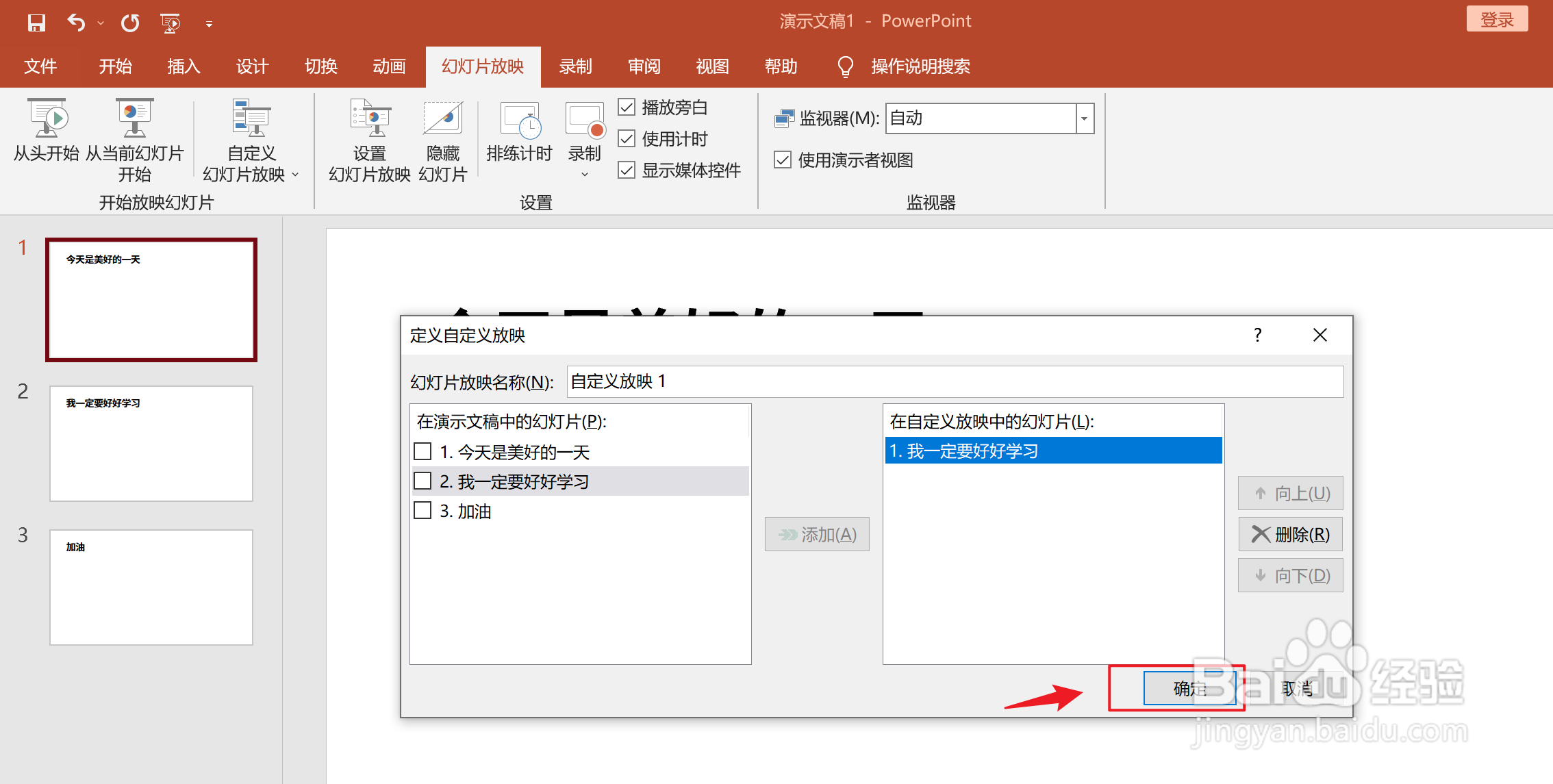Check slide 1. 今天是美好的一天 checkbox

(422, 451)
